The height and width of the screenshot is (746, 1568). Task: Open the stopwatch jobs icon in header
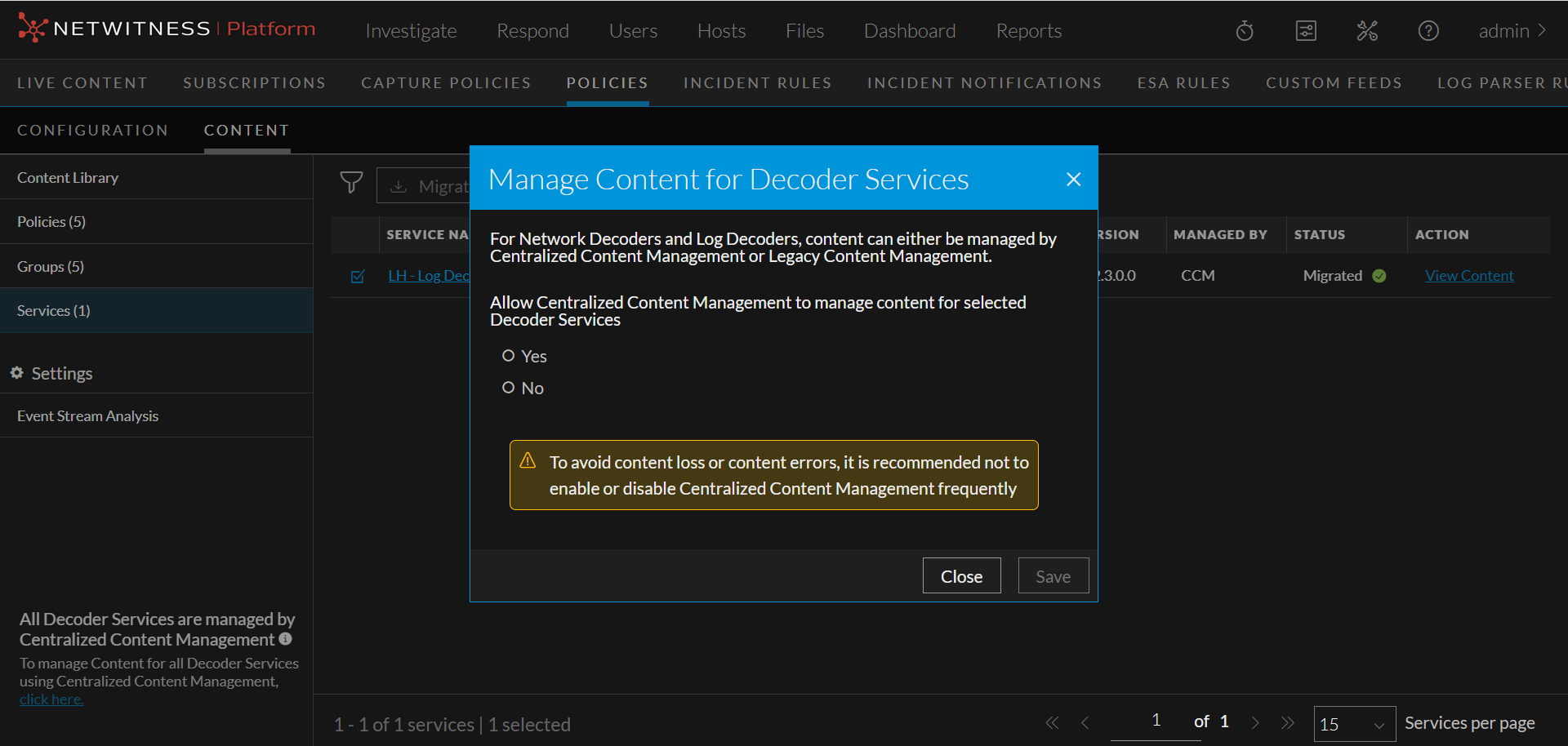tap(1245, 31)
